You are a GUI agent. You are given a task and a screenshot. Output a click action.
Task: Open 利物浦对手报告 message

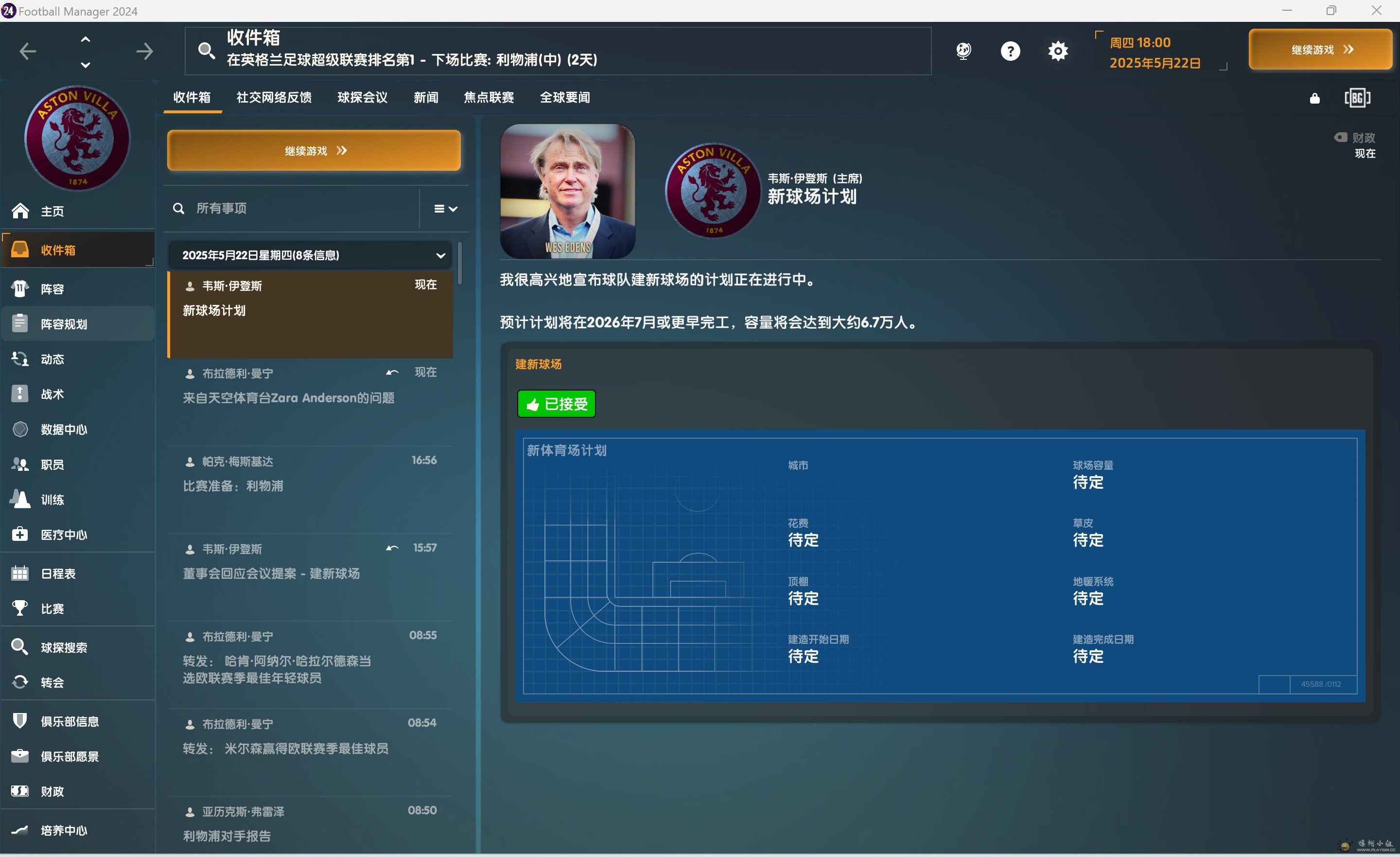pos(310,826)
